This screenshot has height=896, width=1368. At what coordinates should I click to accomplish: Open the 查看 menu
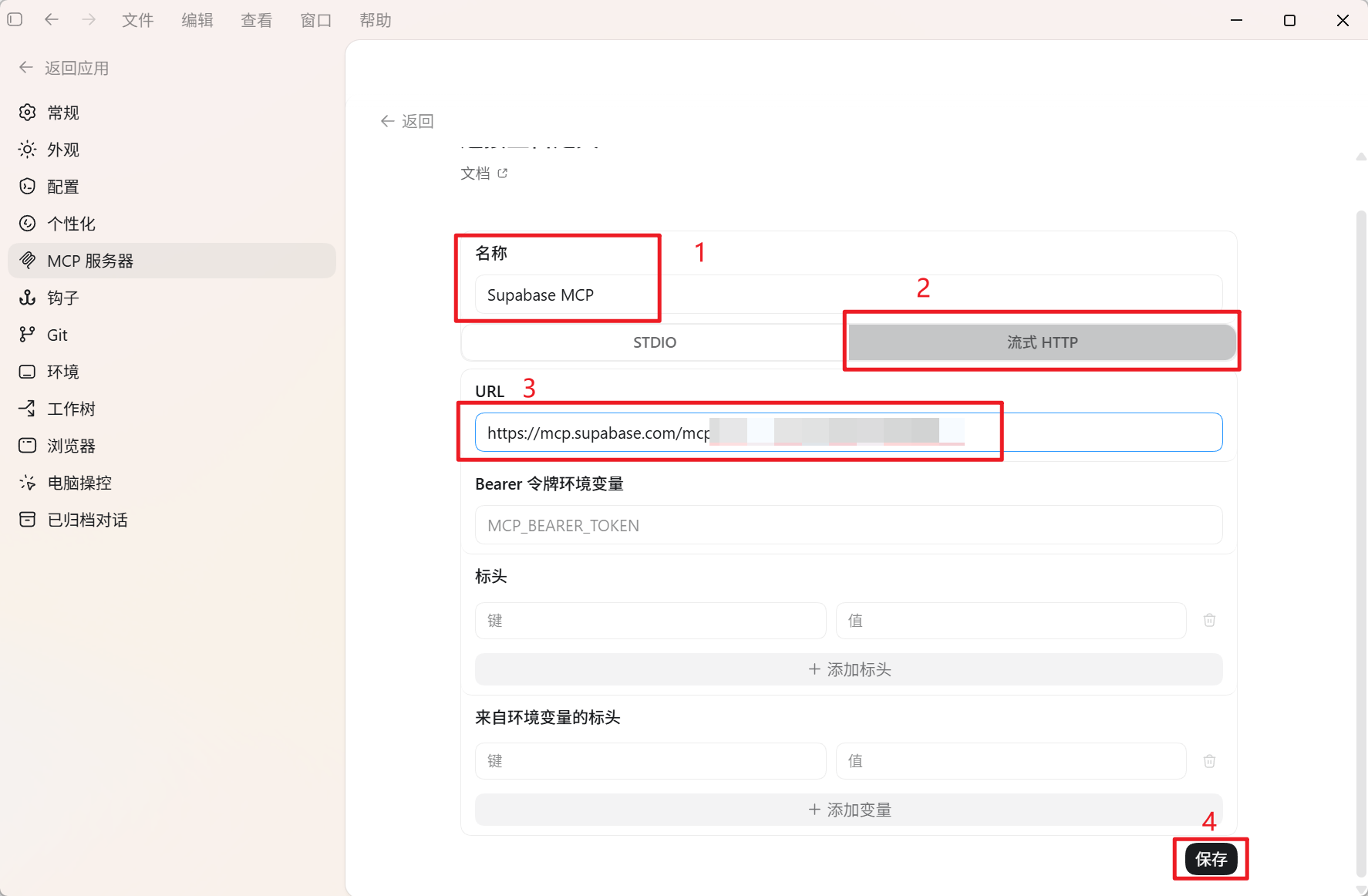click(x=257, y=20)
